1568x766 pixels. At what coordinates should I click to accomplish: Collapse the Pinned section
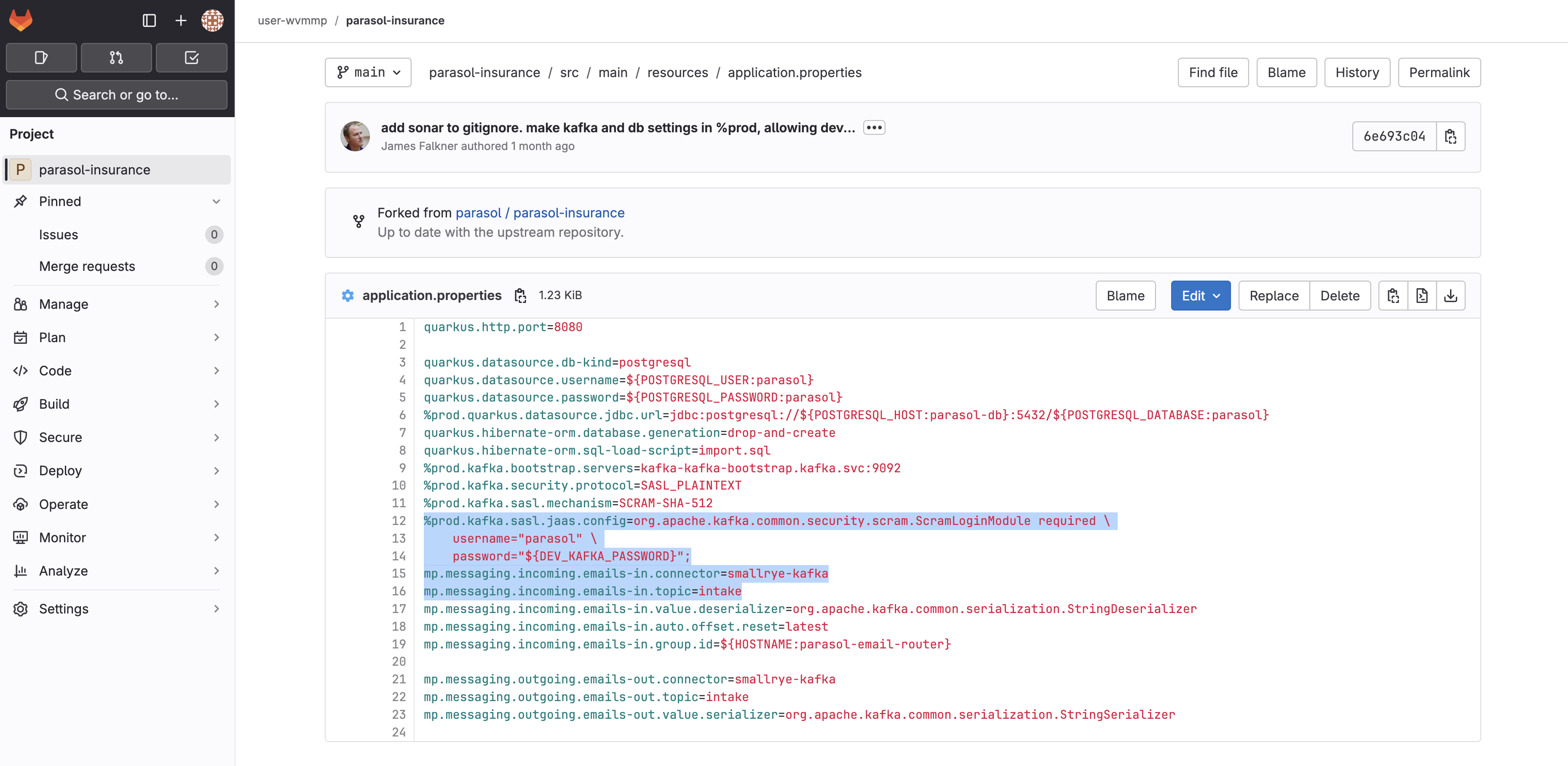point(216,201)
